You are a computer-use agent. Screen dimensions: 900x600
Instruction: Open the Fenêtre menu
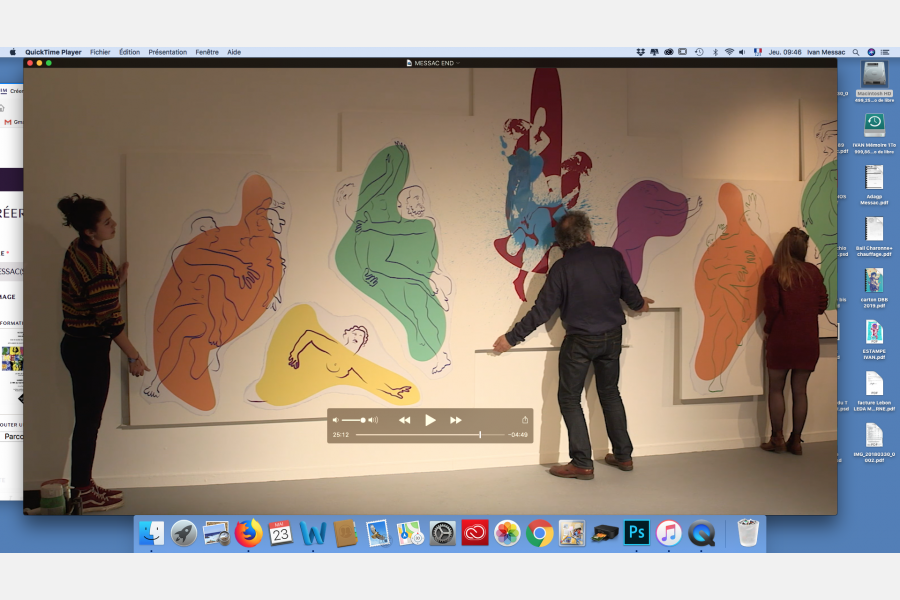pyautogui.click(x=207, y=52)
